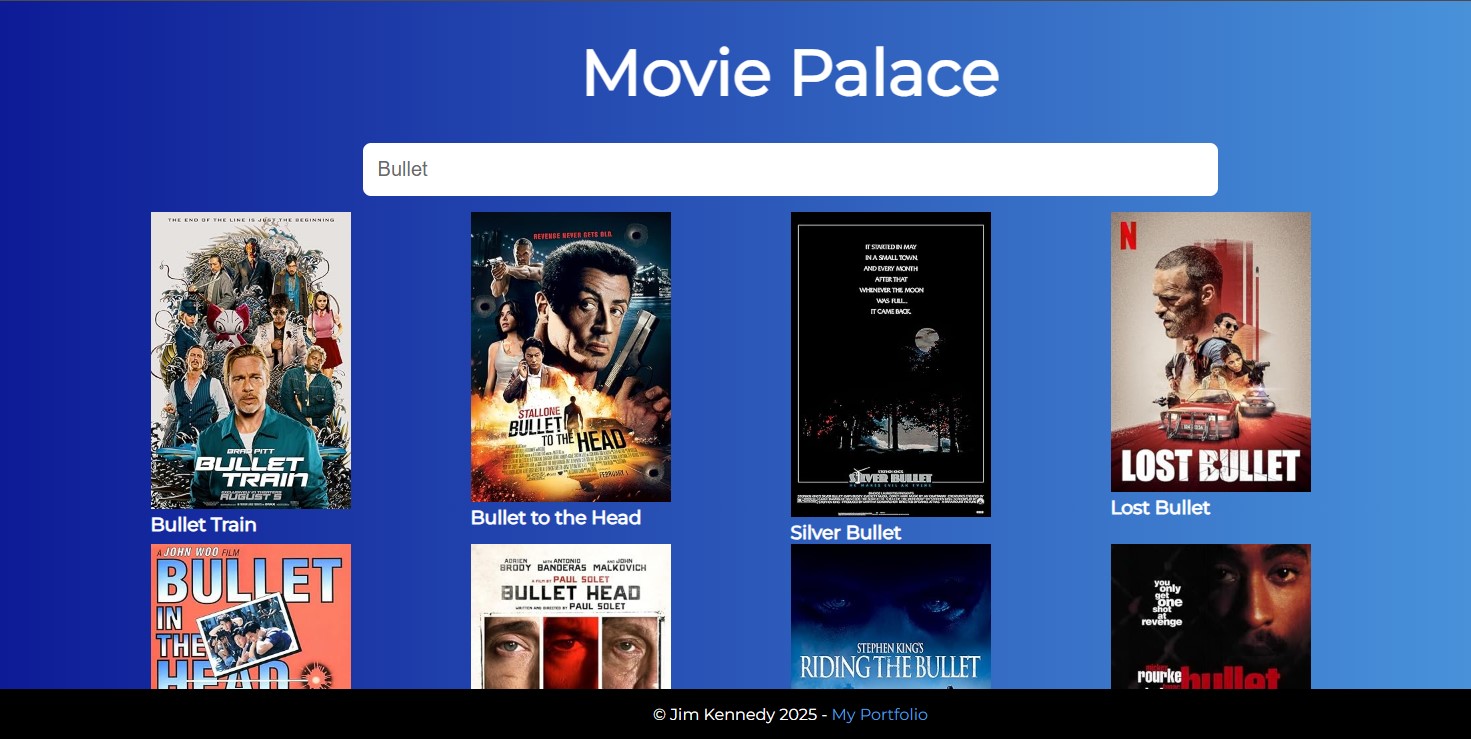This screenshot has width=1471, height=739.
Task: Click the "Silver Bullet" title text
Action: pos(846,533)
